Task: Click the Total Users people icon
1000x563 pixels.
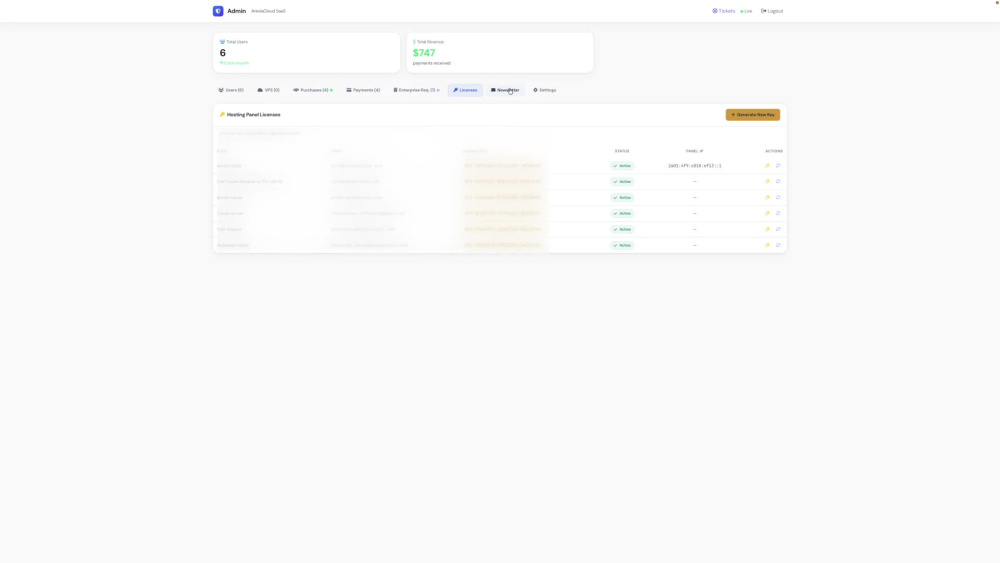Action: tap(222, 42)
